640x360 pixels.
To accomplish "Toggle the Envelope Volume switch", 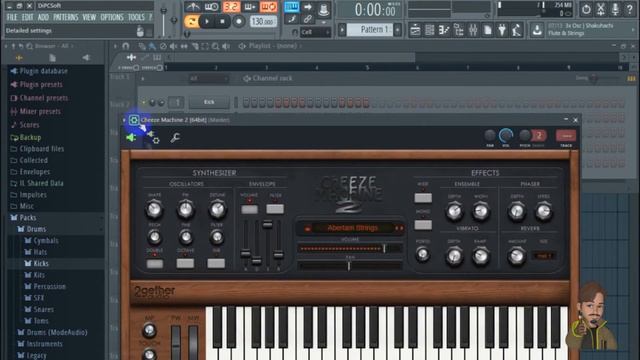I will tap(249, 209).
